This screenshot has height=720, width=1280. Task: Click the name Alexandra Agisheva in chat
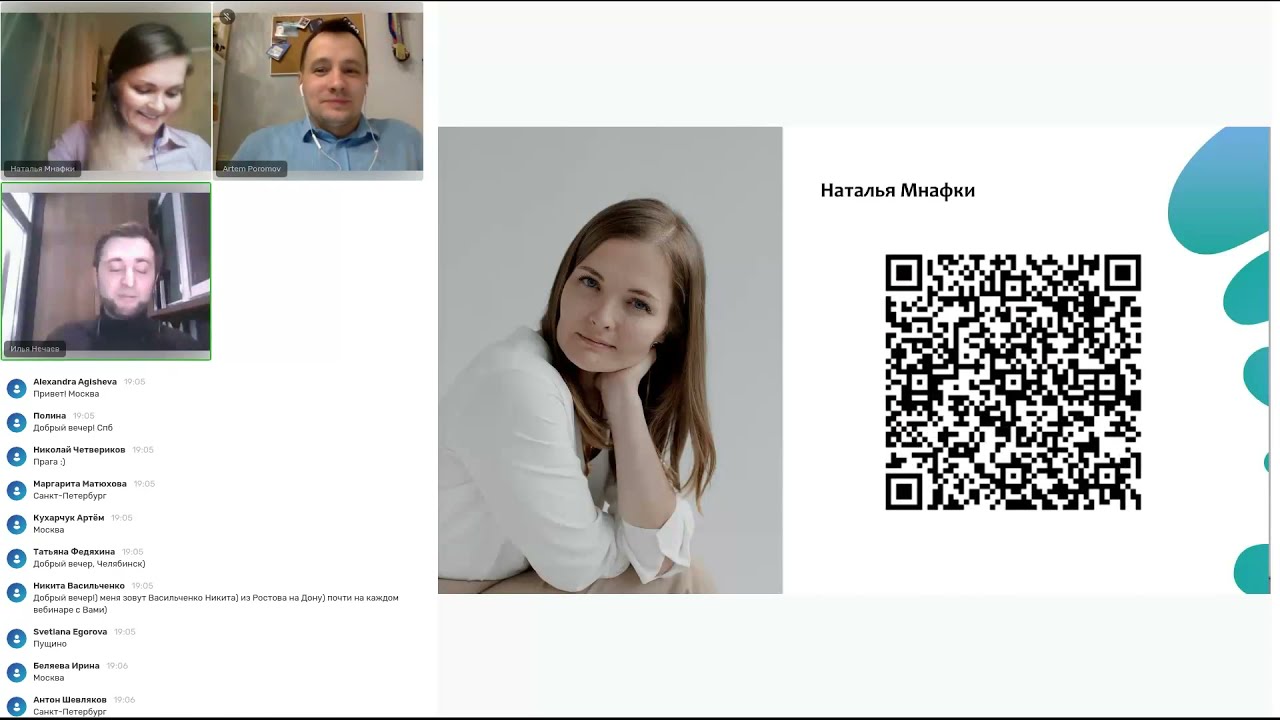(x=75, y=382)
